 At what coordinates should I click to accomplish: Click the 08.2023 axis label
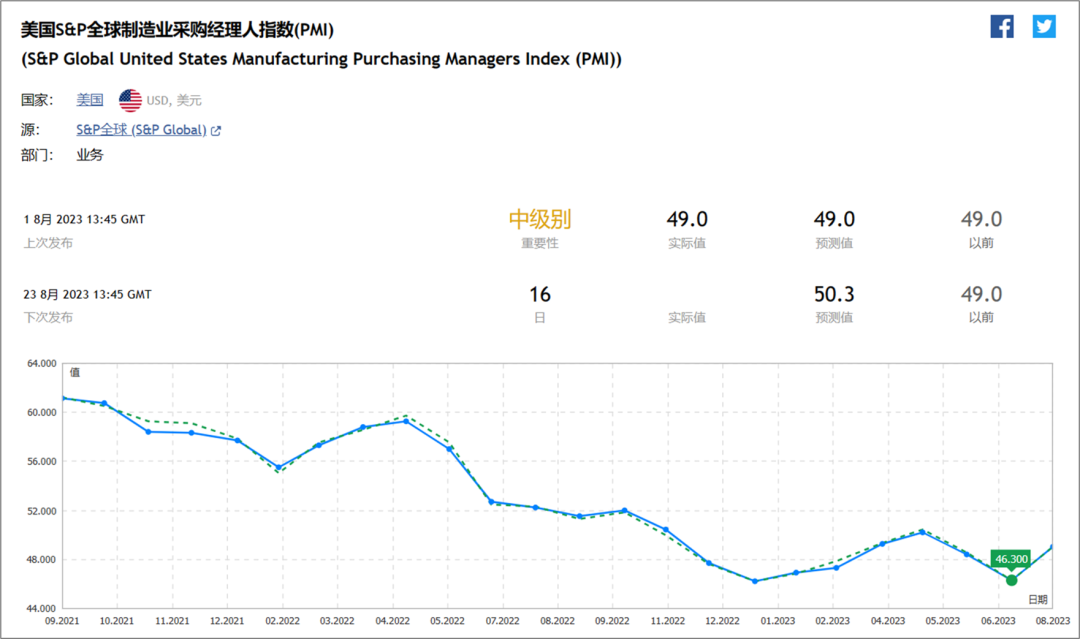[x=1053, y=621]
